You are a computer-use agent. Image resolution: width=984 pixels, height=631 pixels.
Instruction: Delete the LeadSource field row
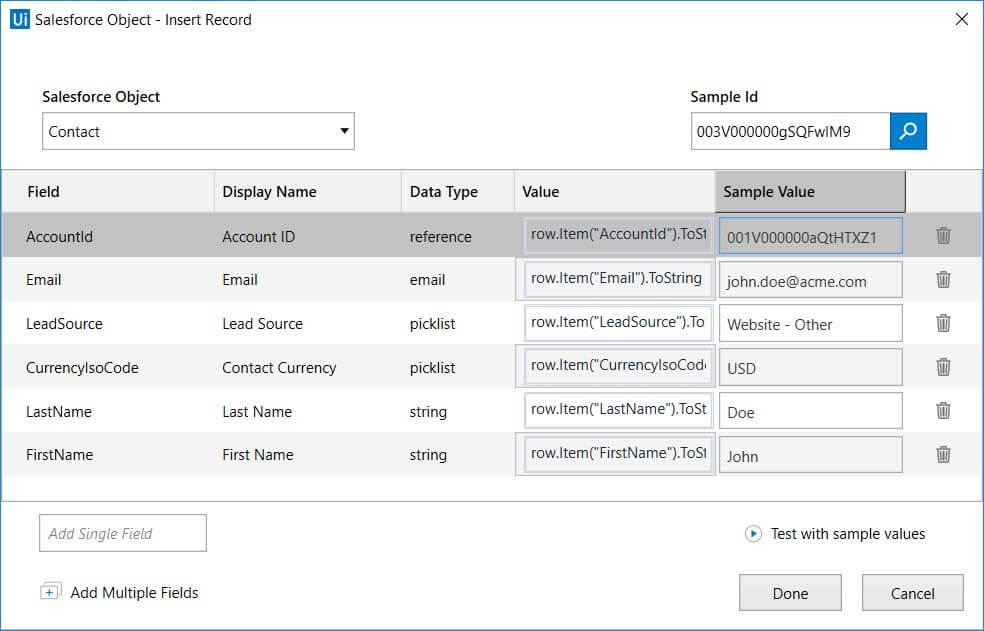tap(943, 323)
